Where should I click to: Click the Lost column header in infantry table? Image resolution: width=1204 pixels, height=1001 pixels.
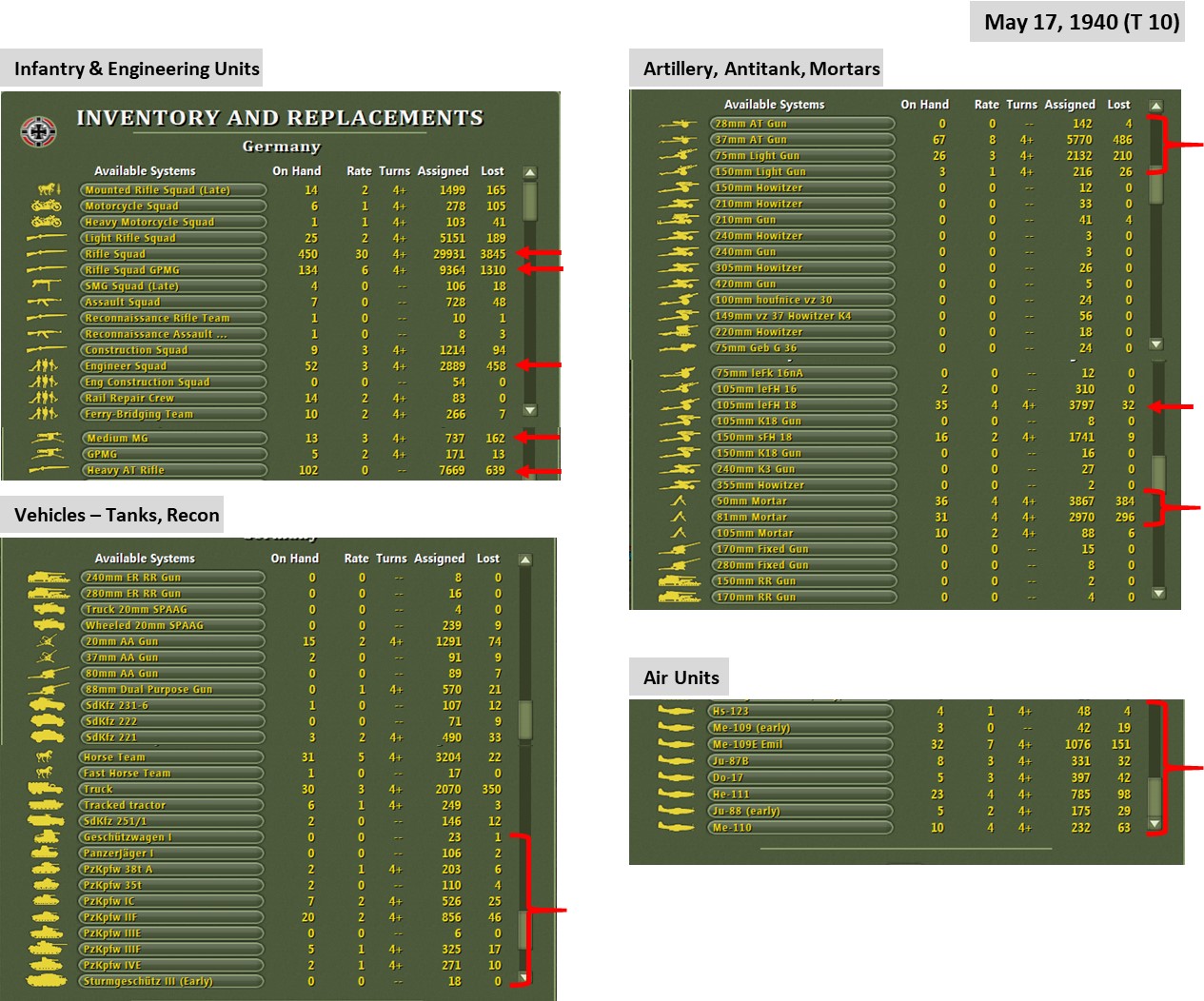[492, 171]
